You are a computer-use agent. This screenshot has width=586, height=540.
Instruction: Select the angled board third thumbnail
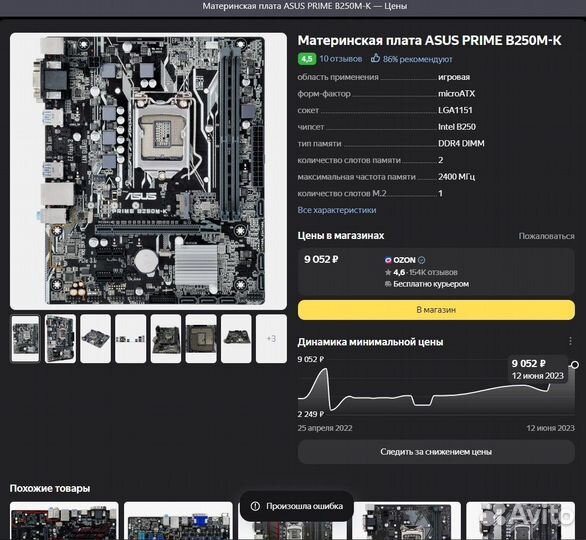pos(96,339)
